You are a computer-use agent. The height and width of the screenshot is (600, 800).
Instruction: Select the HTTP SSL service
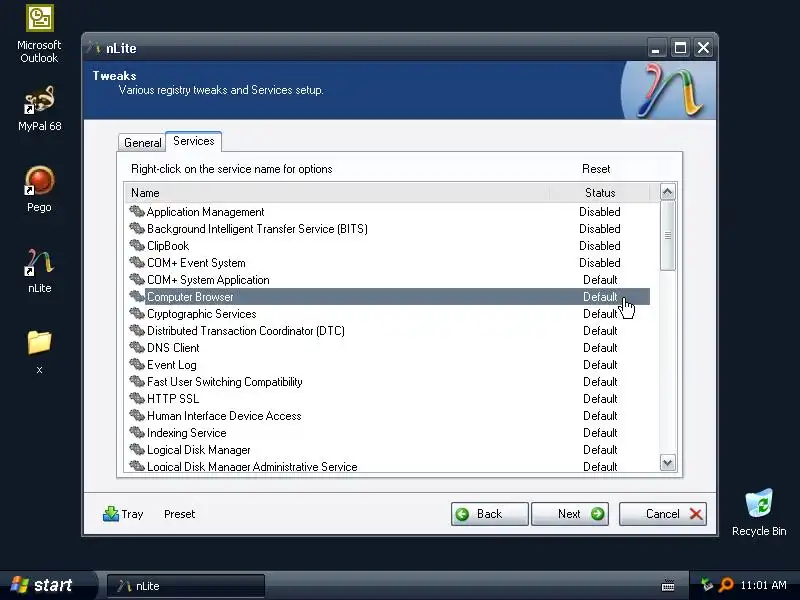pos(389,398)
